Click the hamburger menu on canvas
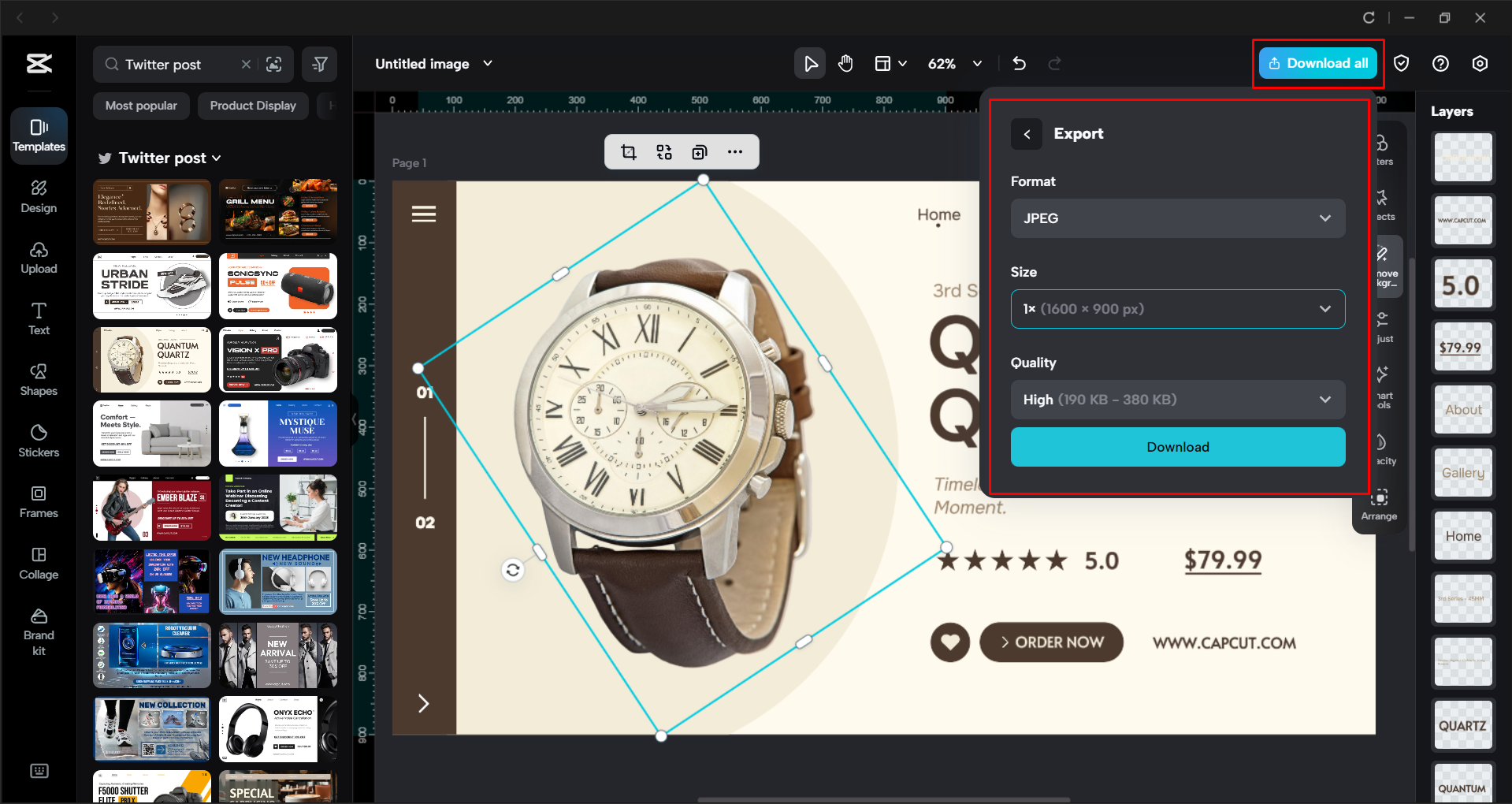The height and width of the screenshot is (804, 1512). [x=424, y=214]
